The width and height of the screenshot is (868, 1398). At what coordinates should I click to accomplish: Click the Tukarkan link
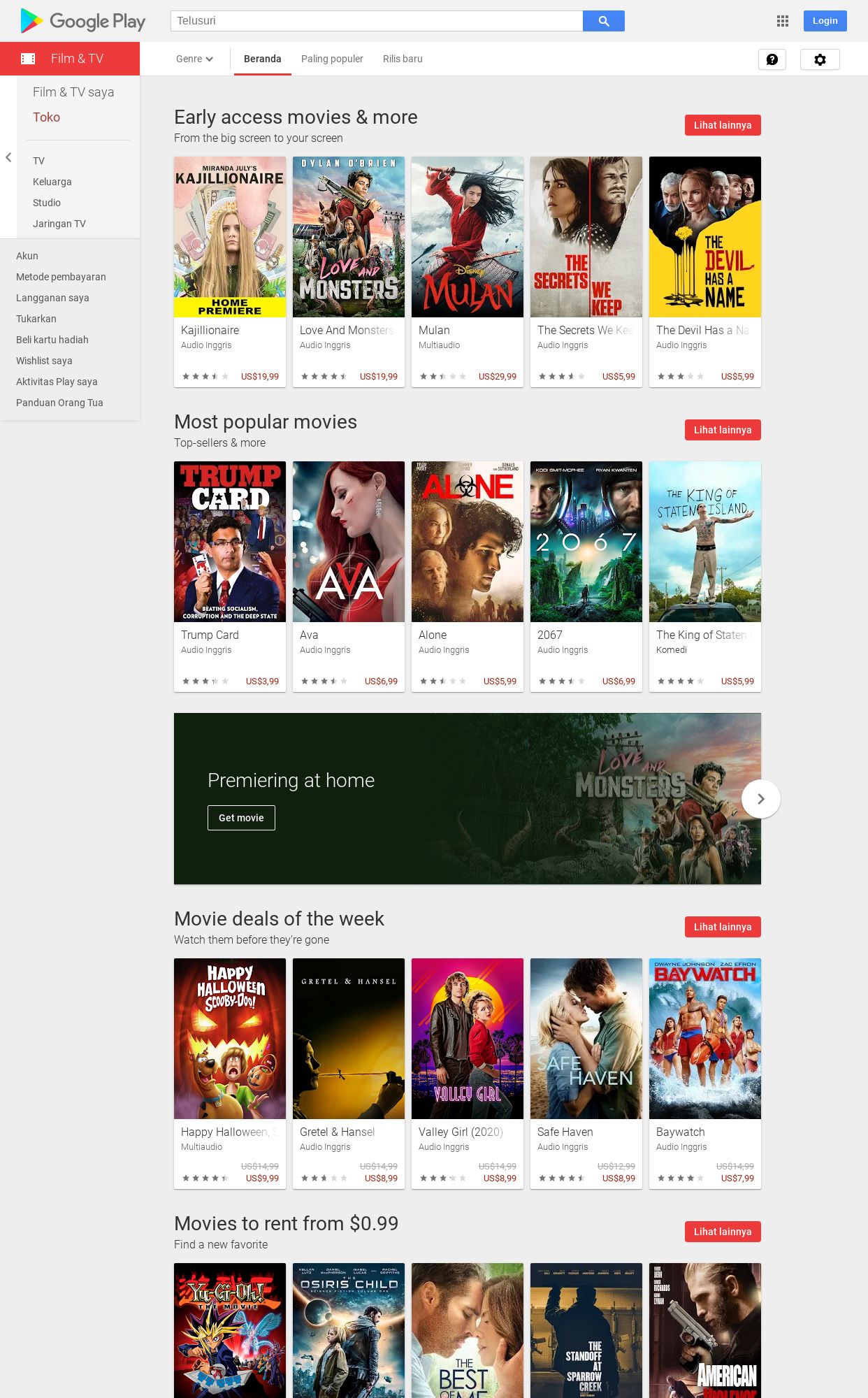coord(36,319)
